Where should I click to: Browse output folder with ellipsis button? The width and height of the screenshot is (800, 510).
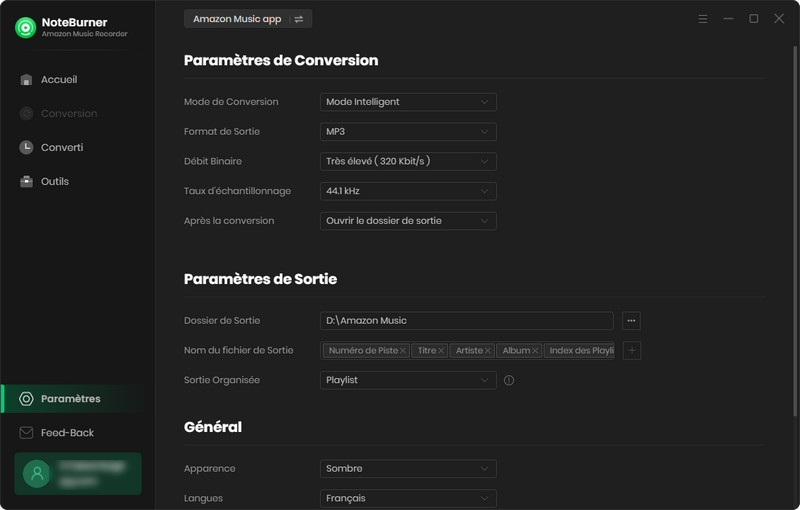coord(632,321)
